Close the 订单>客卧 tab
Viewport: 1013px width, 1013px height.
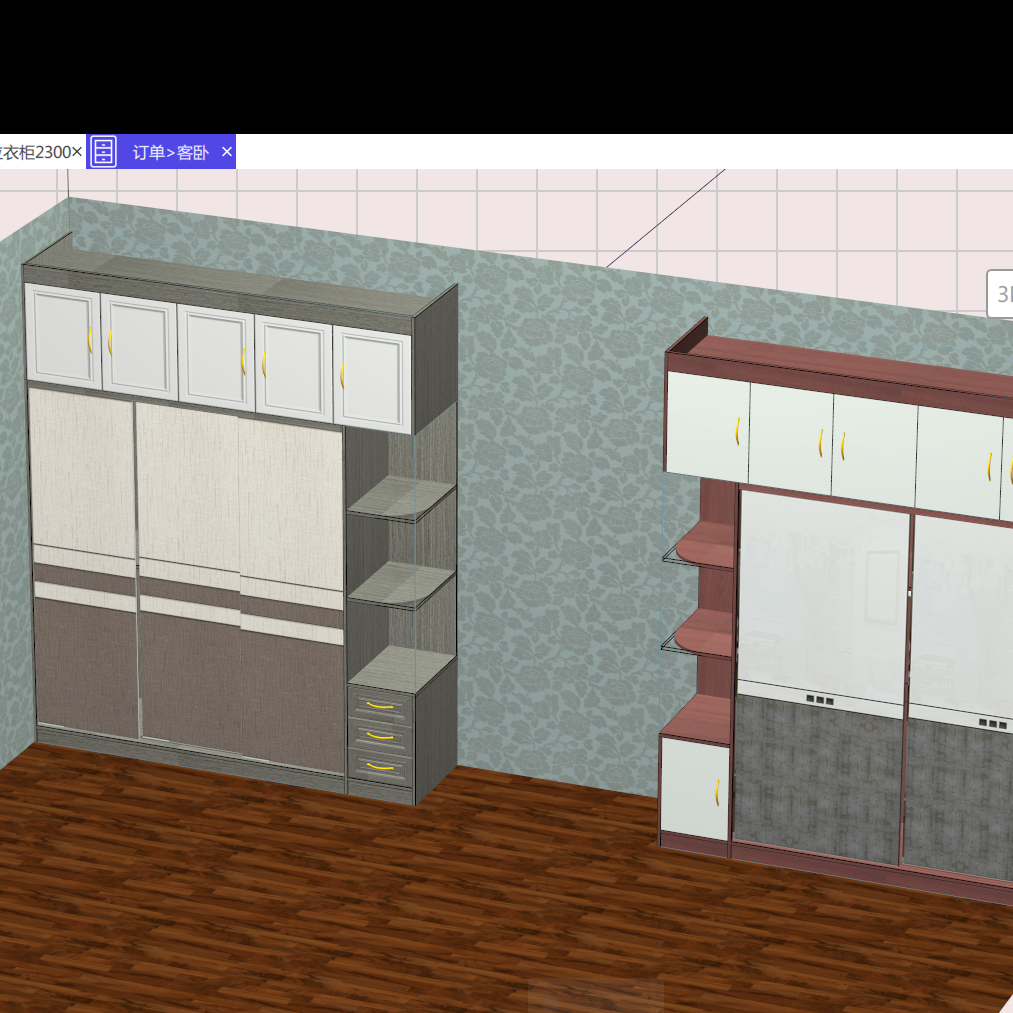pyautogui.click(x=226, y=152)
